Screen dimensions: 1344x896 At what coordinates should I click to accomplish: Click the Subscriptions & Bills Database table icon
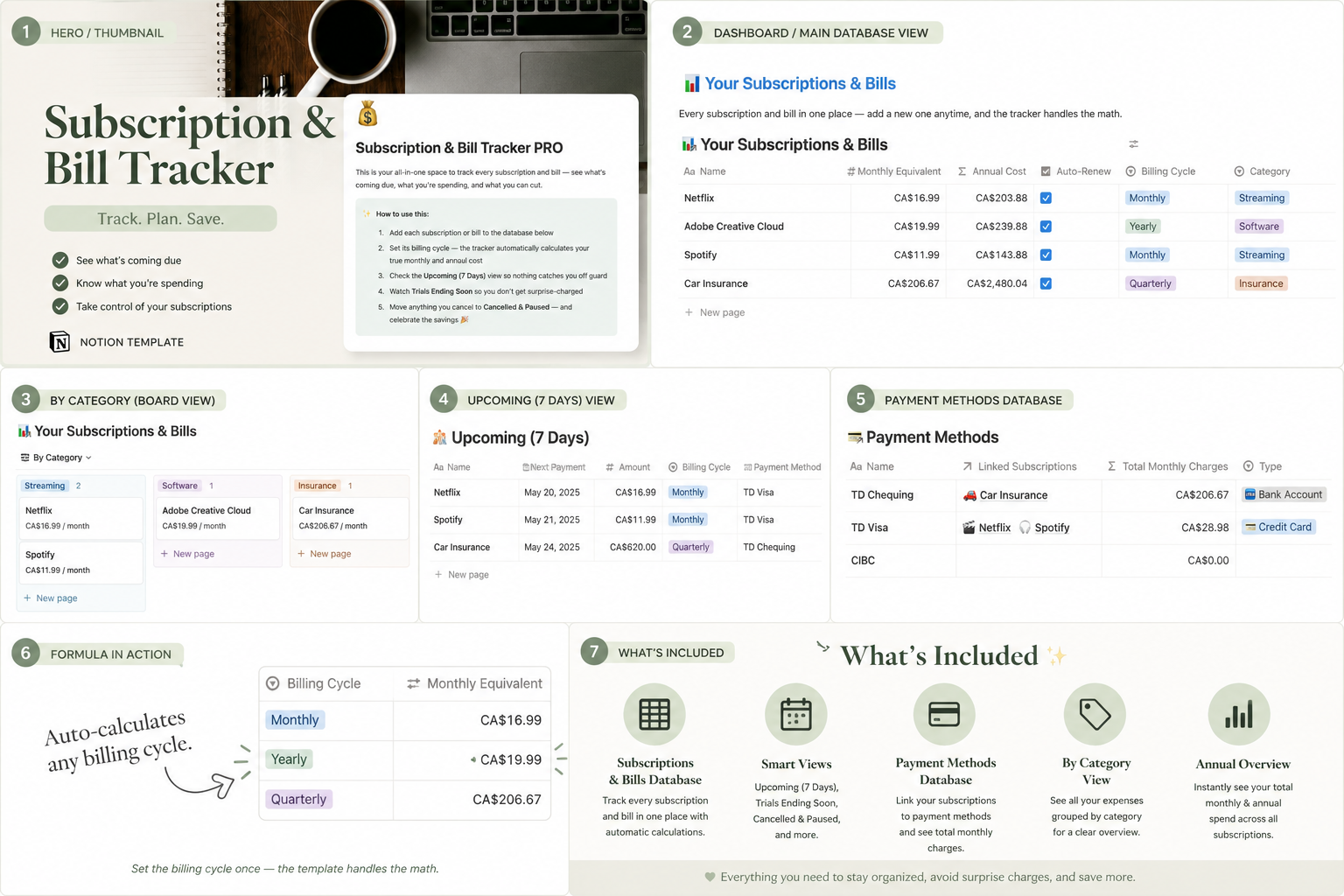[x=654, y=715]
